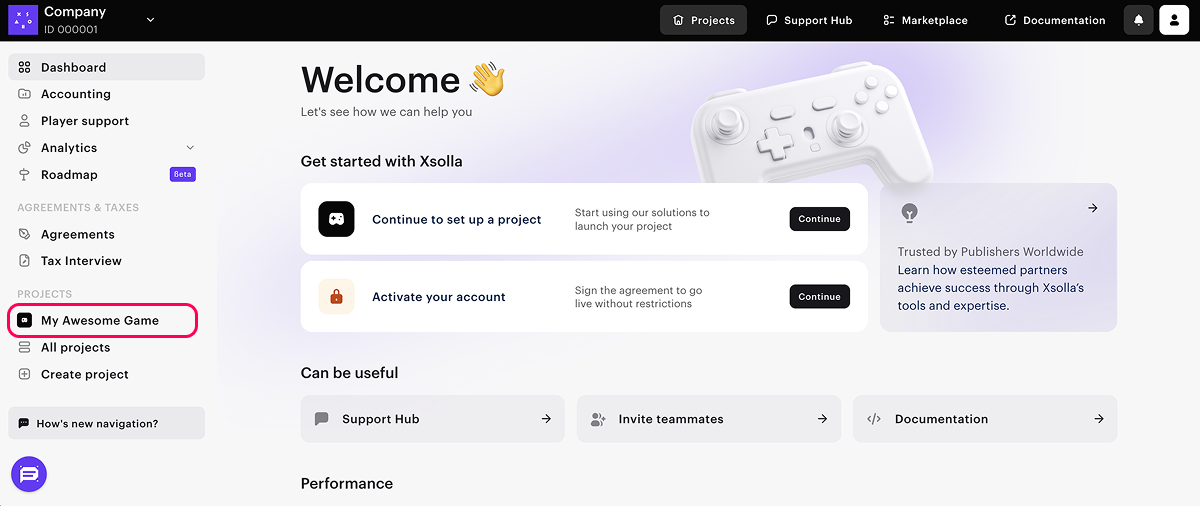Screen dimensions: 1200x506
Task: Go to Tax Interview in sidebar
Action: [x=81, y=261]
